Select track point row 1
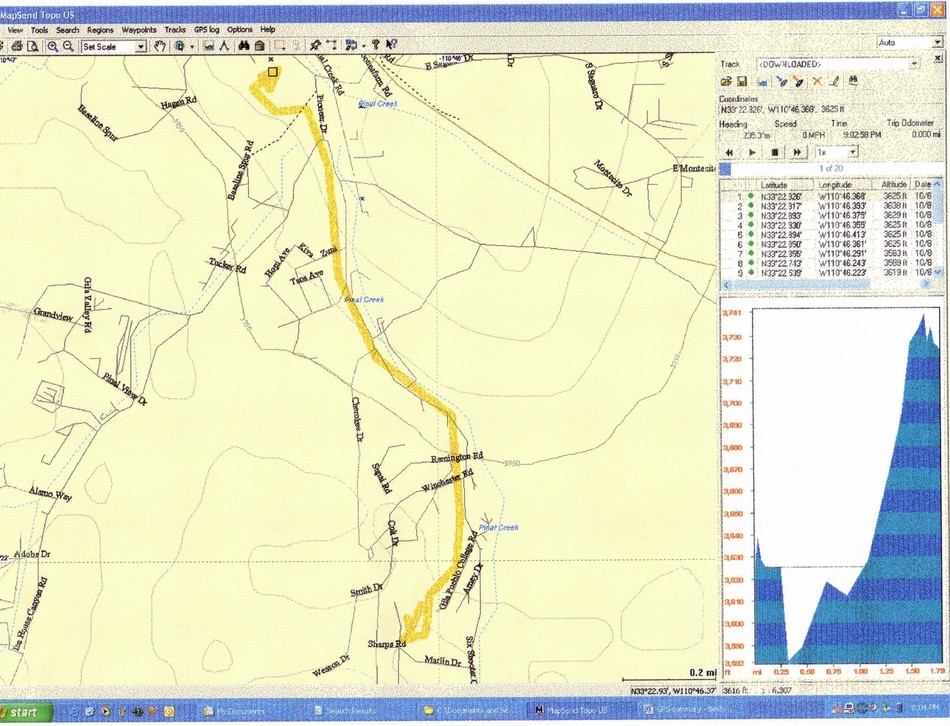950x726 pixels. pos(827,196)
